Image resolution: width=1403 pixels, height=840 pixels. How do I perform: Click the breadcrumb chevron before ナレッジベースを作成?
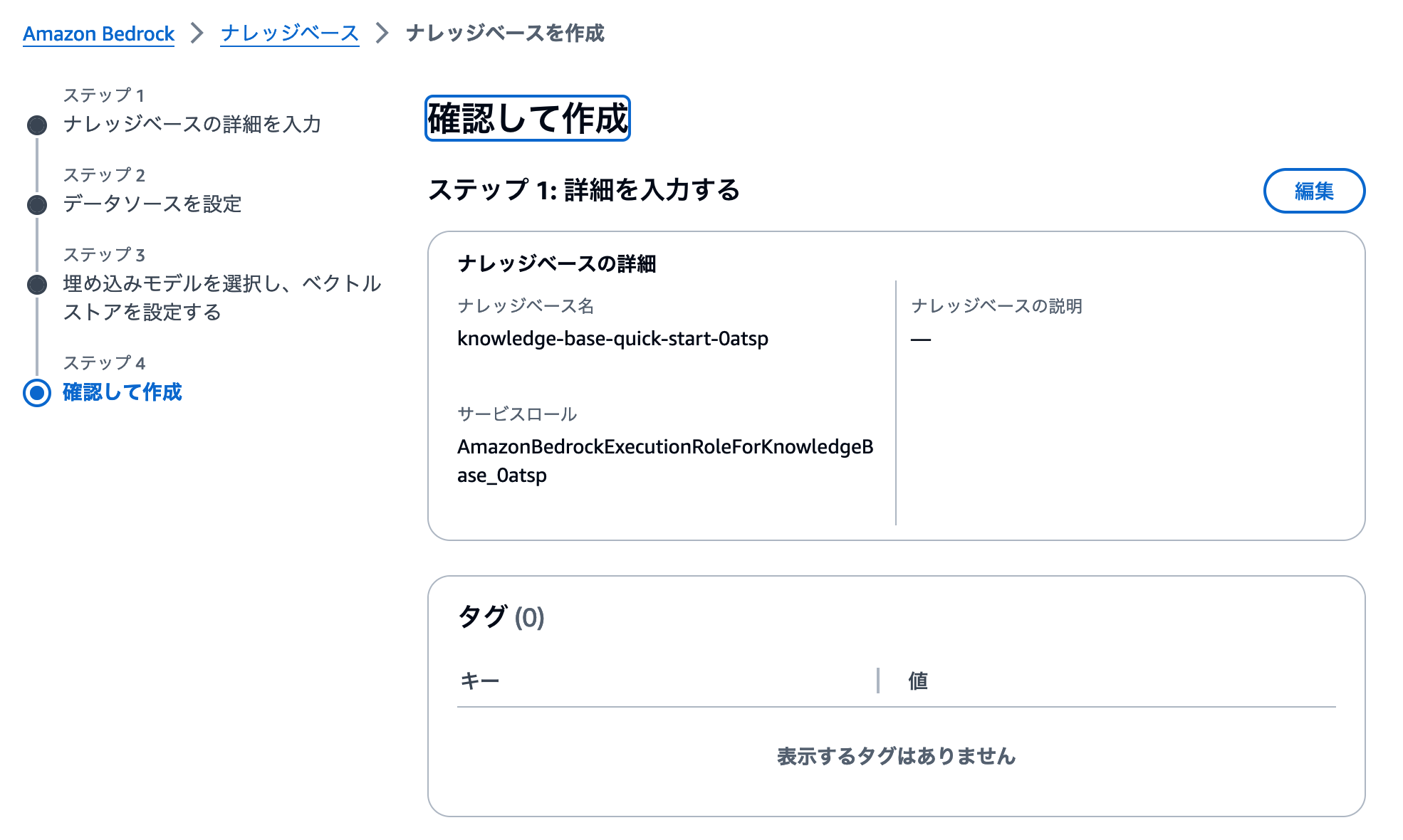tap(383, 32)
